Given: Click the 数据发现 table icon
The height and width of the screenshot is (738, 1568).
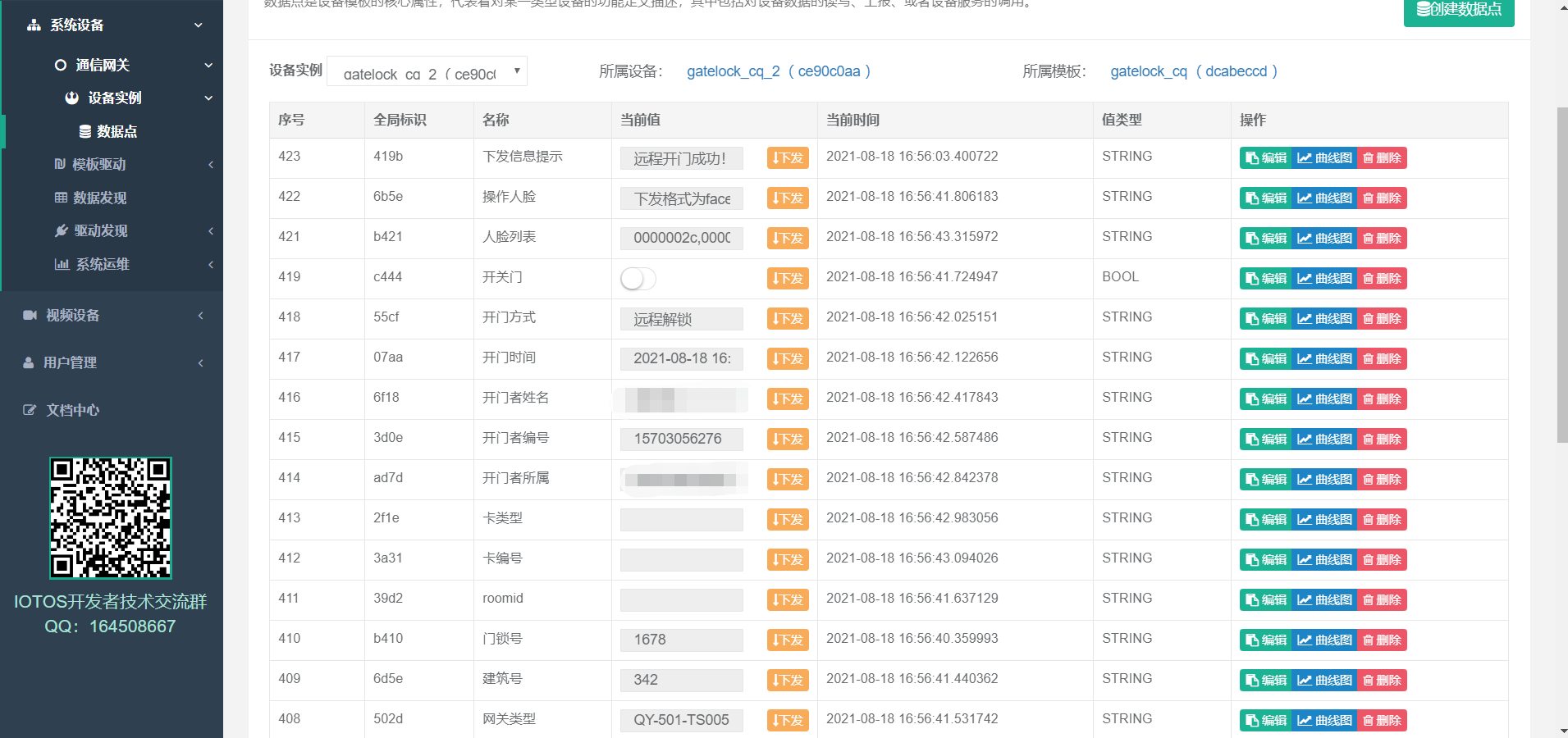Looking at the screenshot, I should [x=61, y=198].
